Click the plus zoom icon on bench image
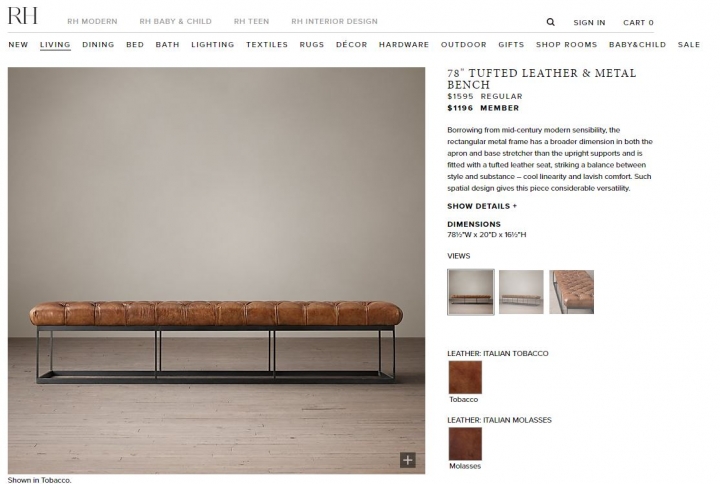The height and width of the screenshot is (484, 720). [407, 460]
